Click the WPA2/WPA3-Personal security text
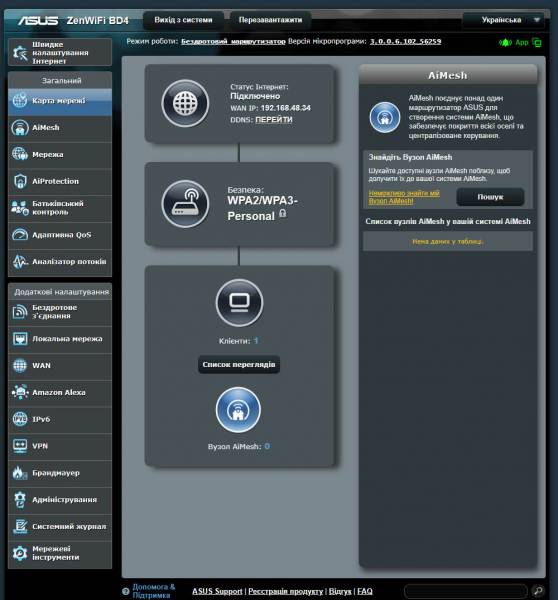Viewport: 558px width, 600px height. [262, 208]
